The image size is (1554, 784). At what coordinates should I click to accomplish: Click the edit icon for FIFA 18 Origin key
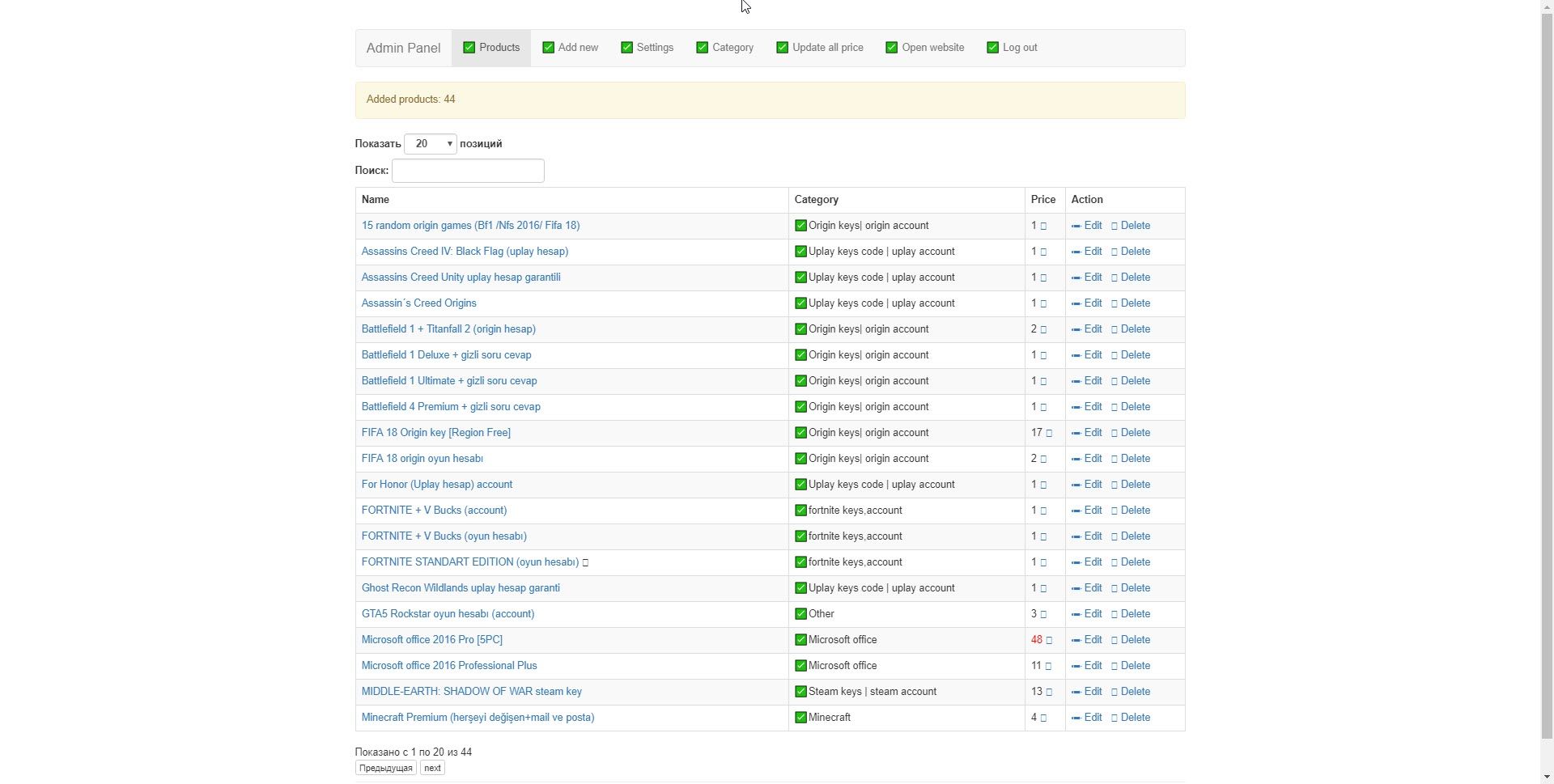(x=1076, y=434)
